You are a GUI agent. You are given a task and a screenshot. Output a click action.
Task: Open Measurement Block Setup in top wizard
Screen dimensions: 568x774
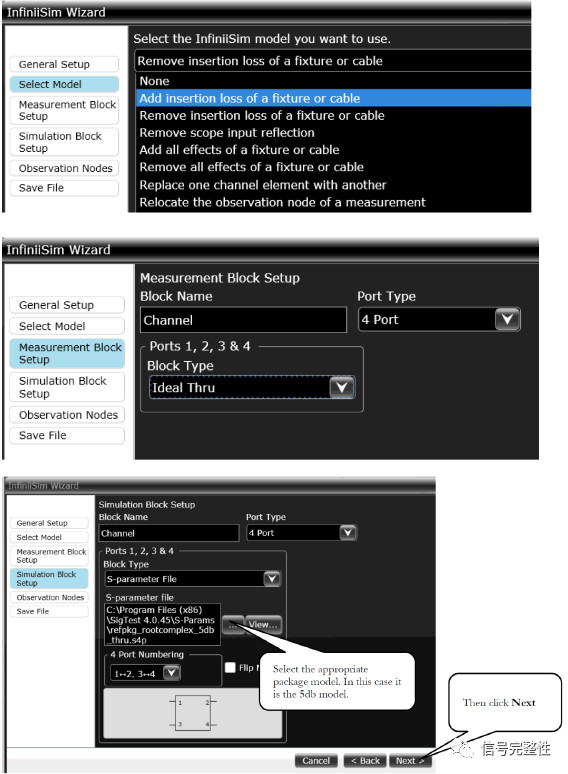[x=64, y=110]
